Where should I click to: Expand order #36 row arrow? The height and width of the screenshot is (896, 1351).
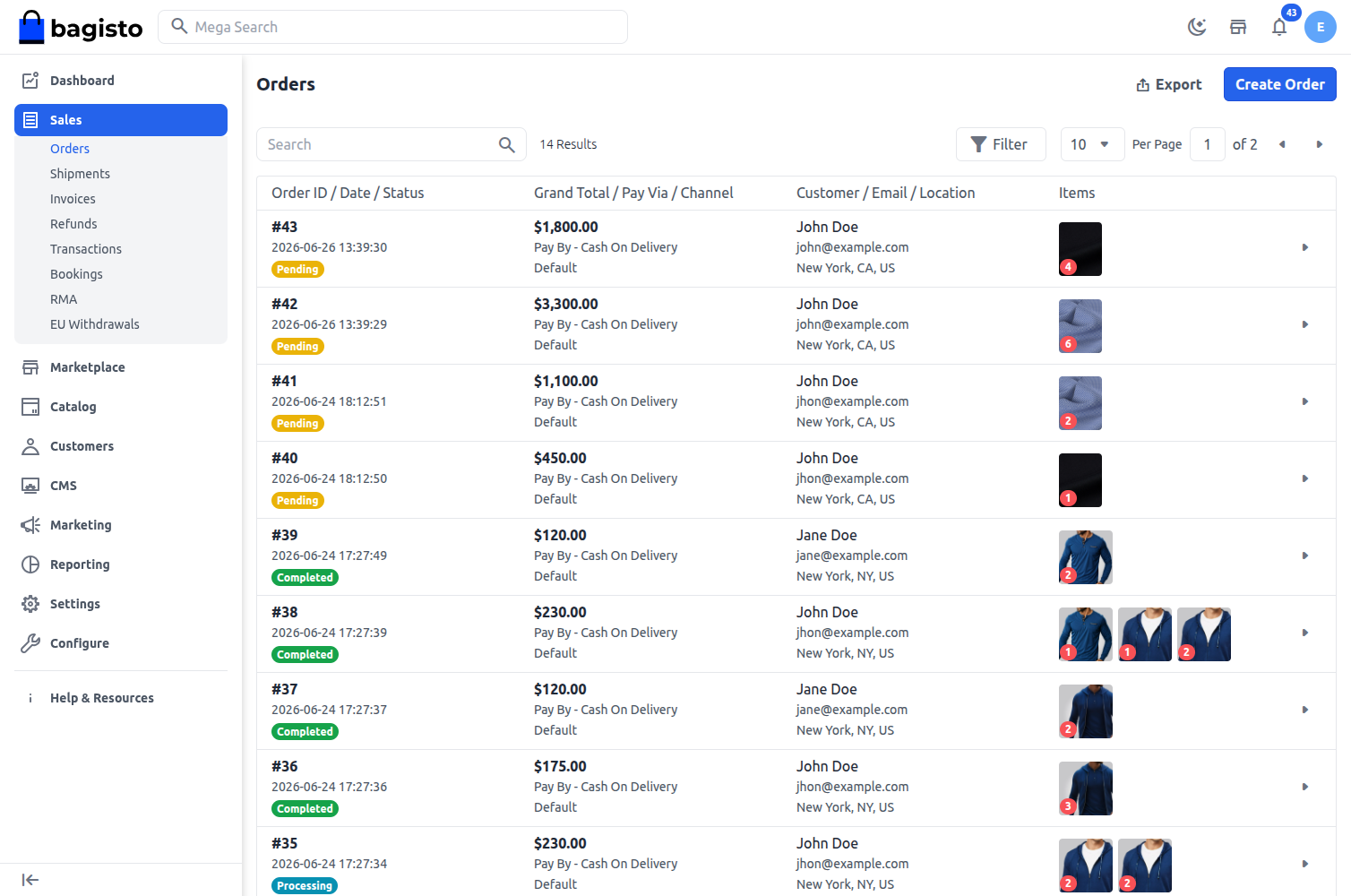[1305, 787]
